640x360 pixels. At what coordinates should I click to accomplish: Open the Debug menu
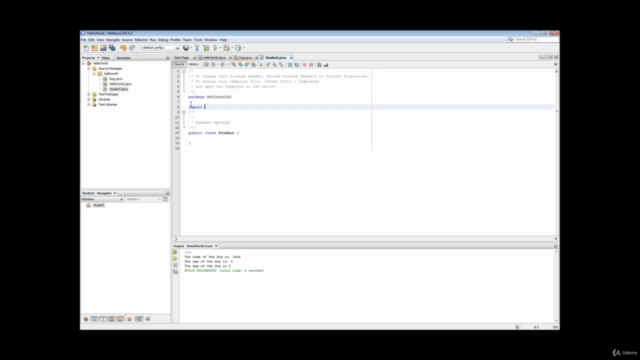coord(163,40)
